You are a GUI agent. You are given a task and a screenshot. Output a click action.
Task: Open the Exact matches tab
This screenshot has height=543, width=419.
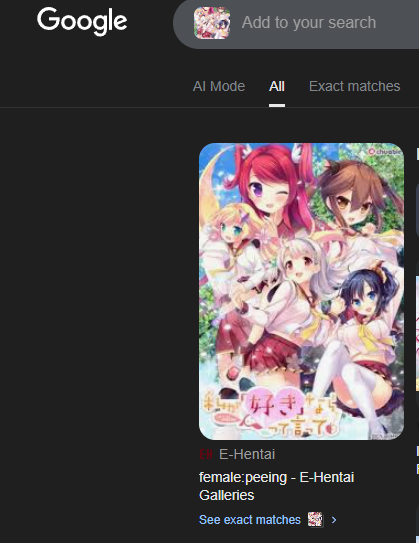tap(354, 86)
